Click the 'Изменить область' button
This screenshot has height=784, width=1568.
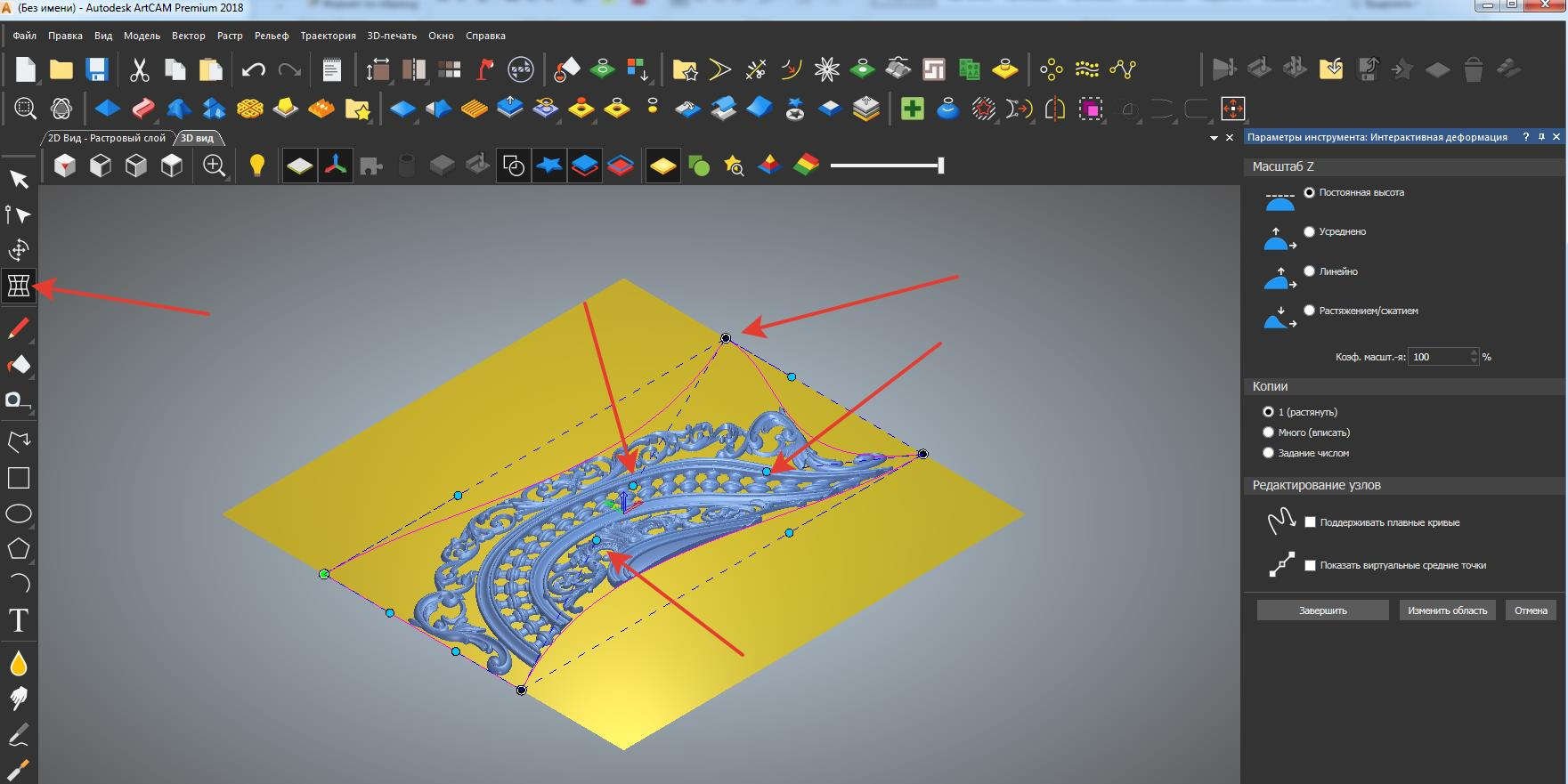click(1447, 610)
